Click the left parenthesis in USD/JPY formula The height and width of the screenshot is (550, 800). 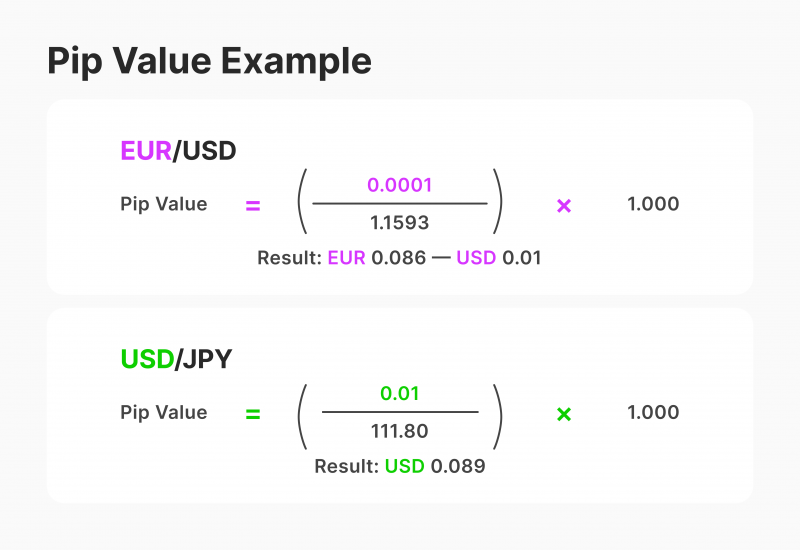click(x=303, y=413)
